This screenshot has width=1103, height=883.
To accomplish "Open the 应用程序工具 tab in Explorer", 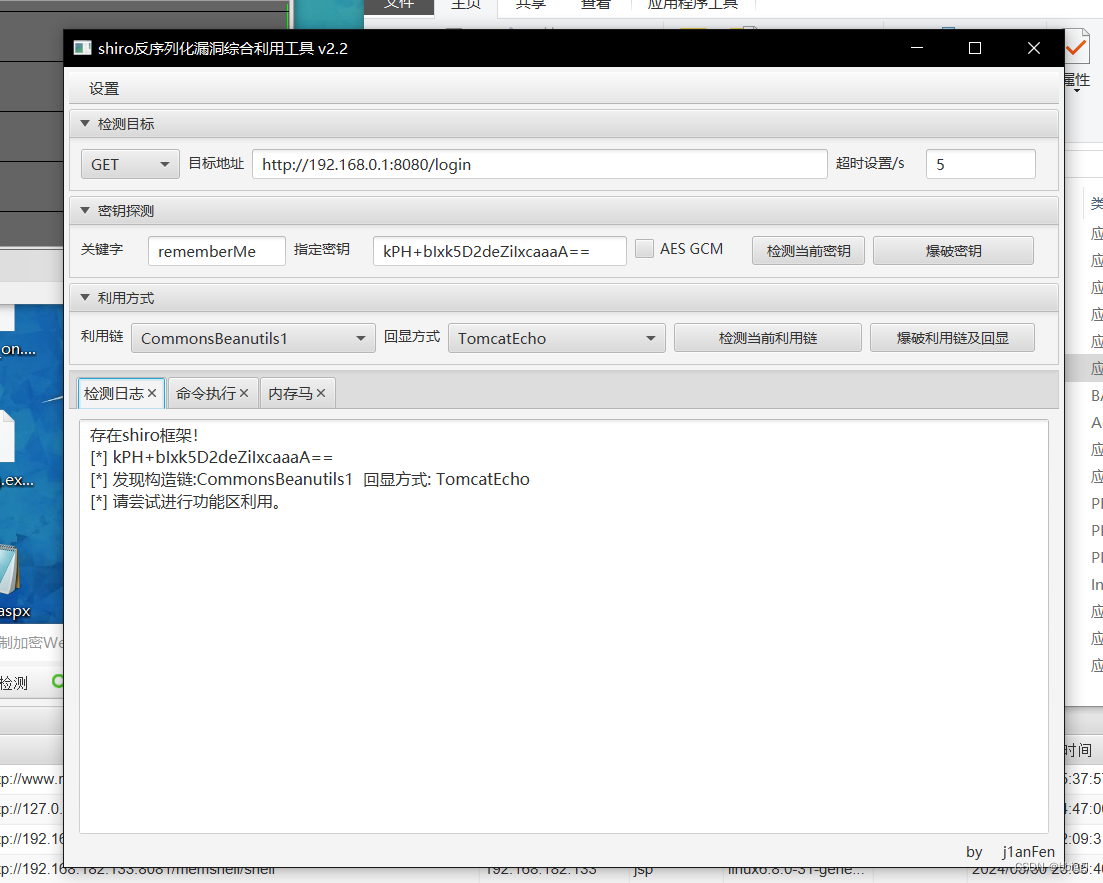I will [692, 4].
